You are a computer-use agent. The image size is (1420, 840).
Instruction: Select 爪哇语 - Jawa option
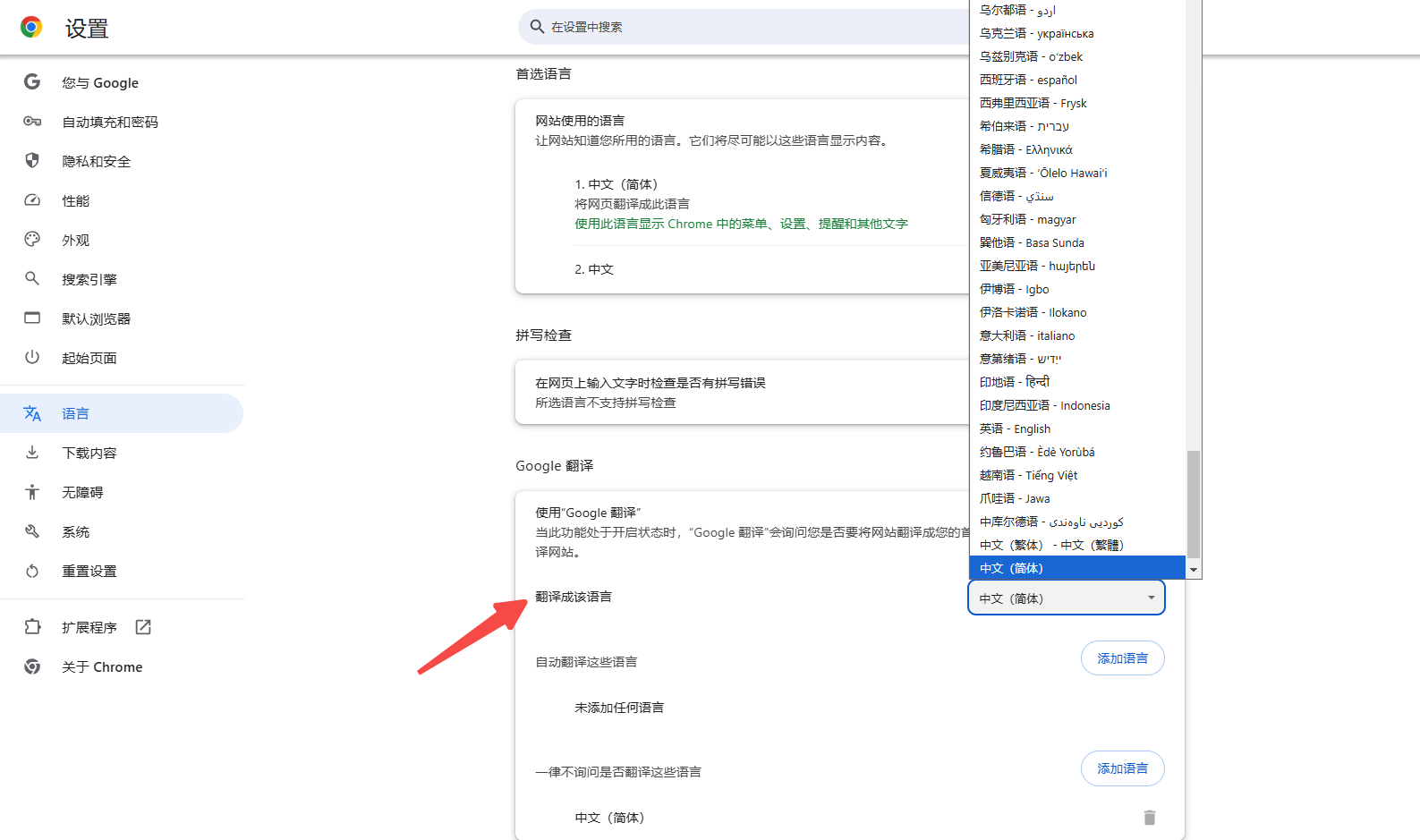point(1077,498)
